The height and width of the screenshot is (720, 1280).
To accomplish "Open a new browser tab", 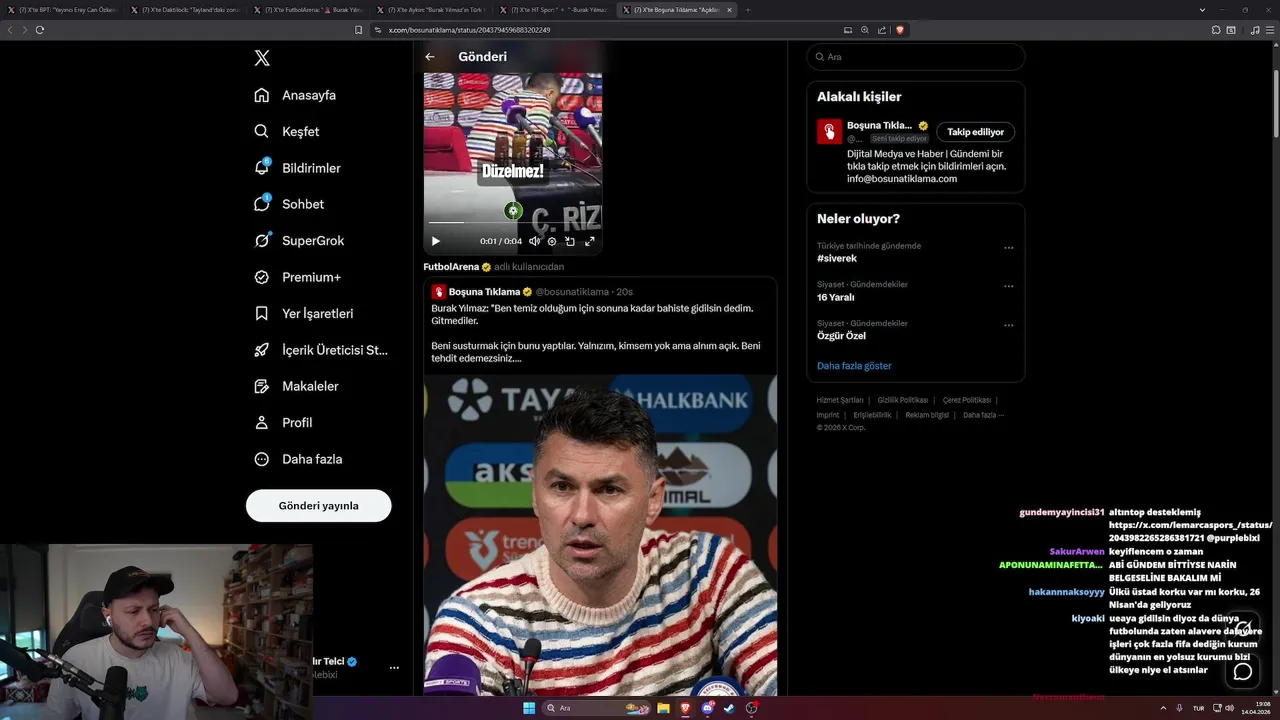I will click(x=748, y=9).
